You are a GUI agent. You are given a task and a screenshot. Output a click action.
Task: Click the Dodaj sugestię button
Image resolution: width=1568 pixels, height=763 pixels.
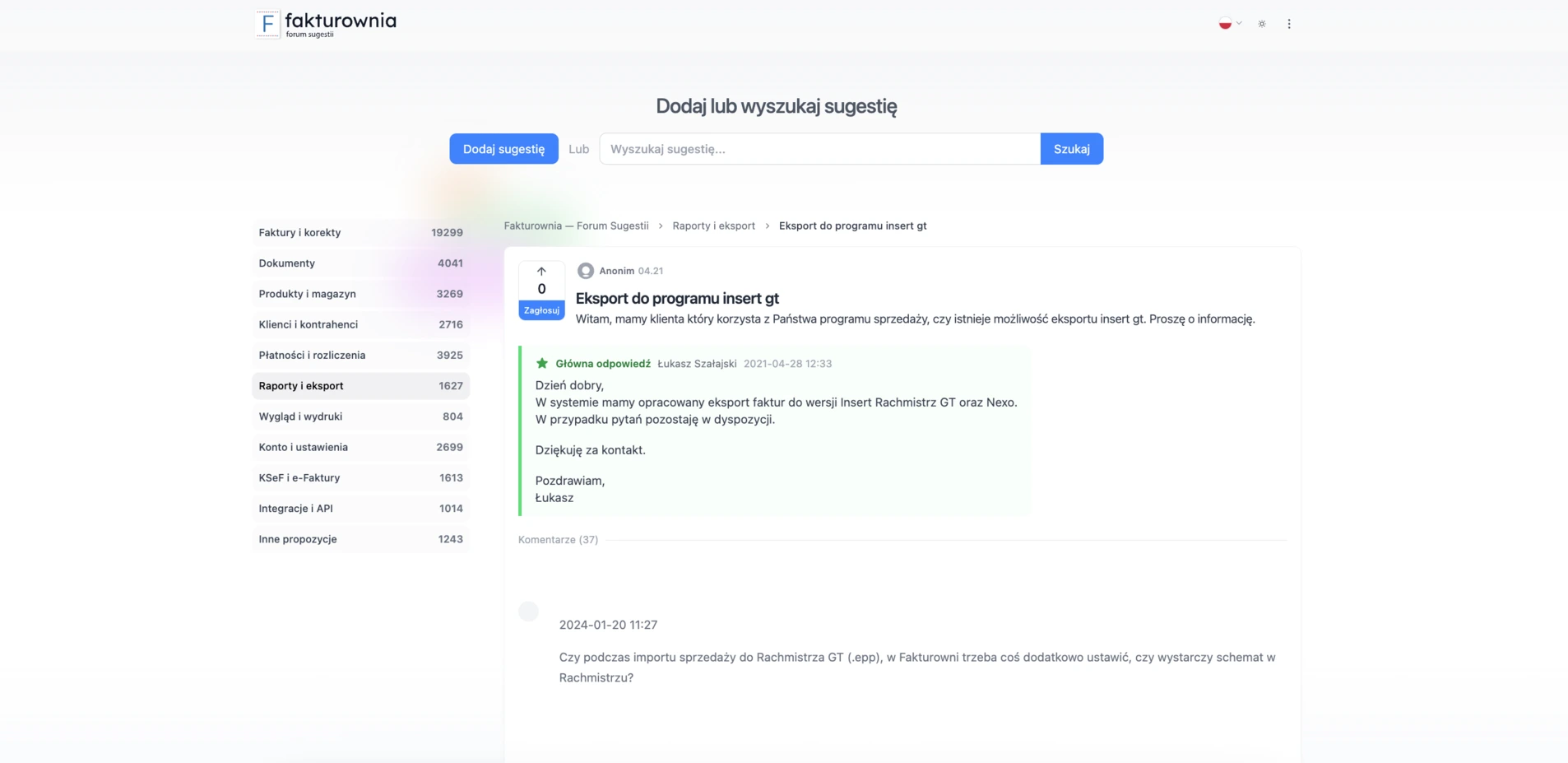point(503,149)
